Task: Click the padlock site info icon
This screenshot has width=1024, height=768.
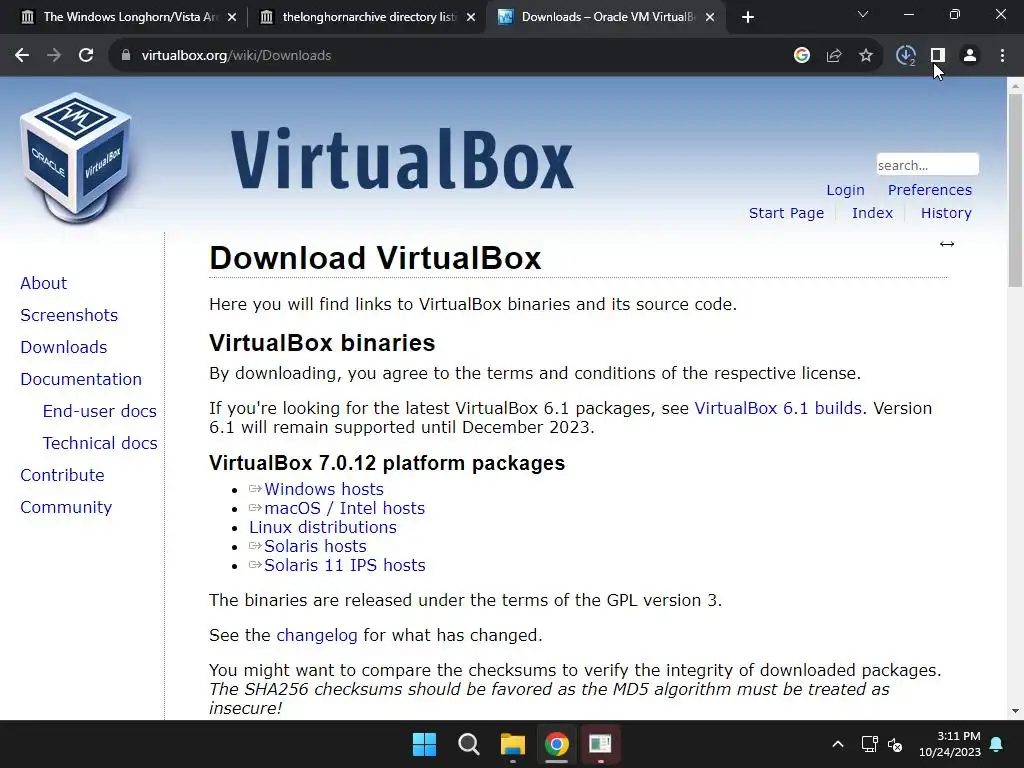Action: (125, 56)
